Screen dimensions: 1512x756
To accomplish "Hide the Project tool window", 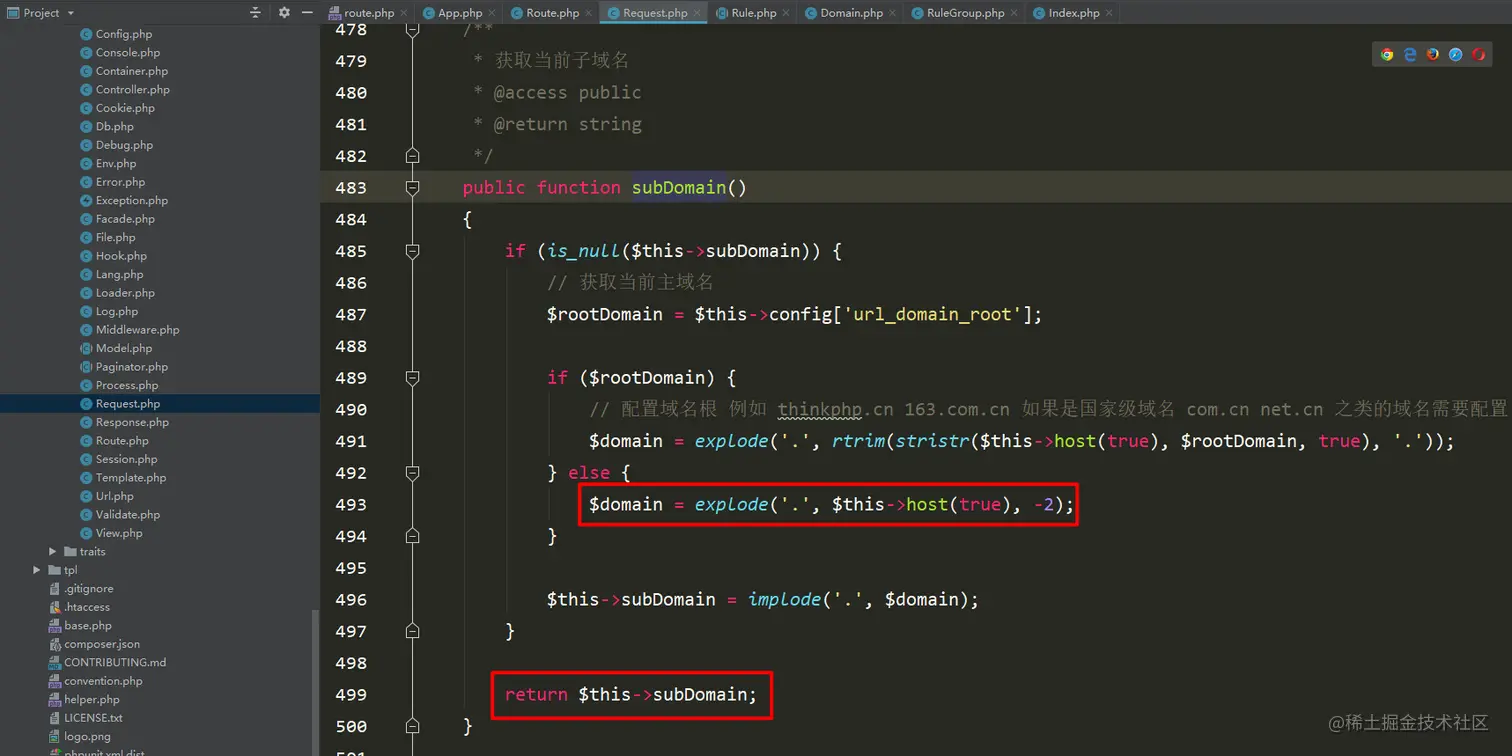I will coord(307,13).
